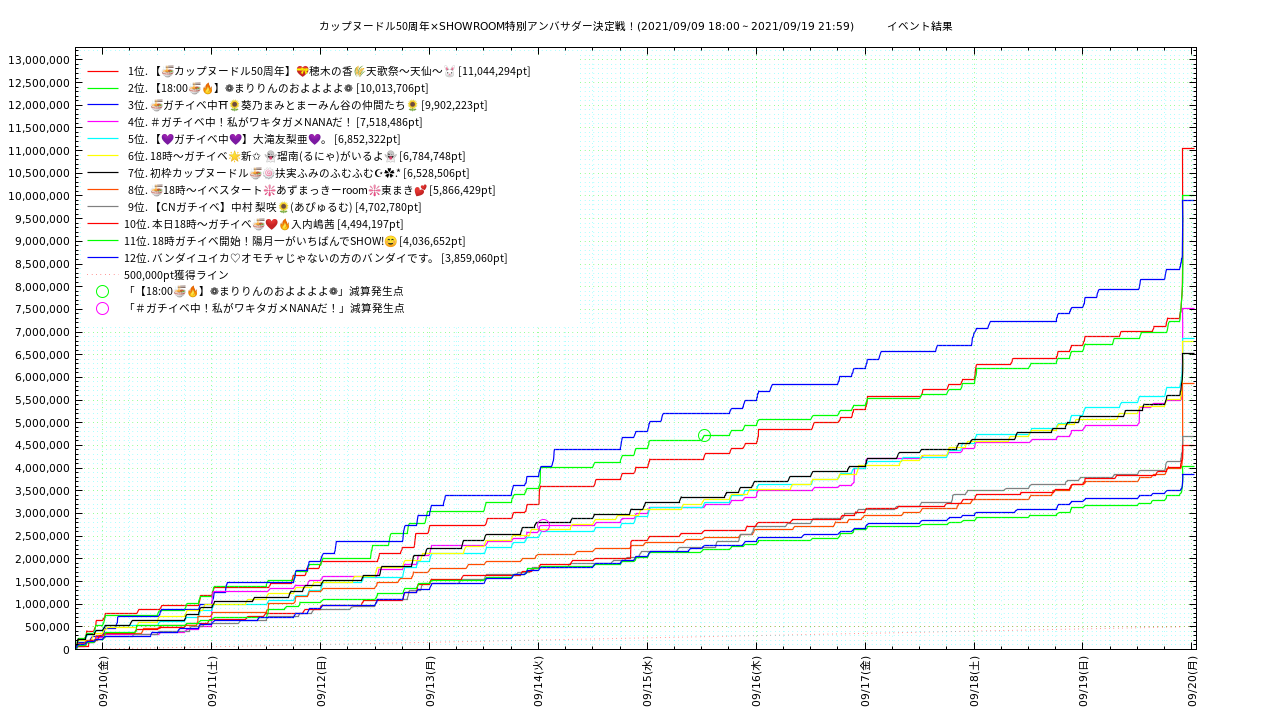Click y-axis label 13,000,000

pyautogui.click(x=39, y=60)
